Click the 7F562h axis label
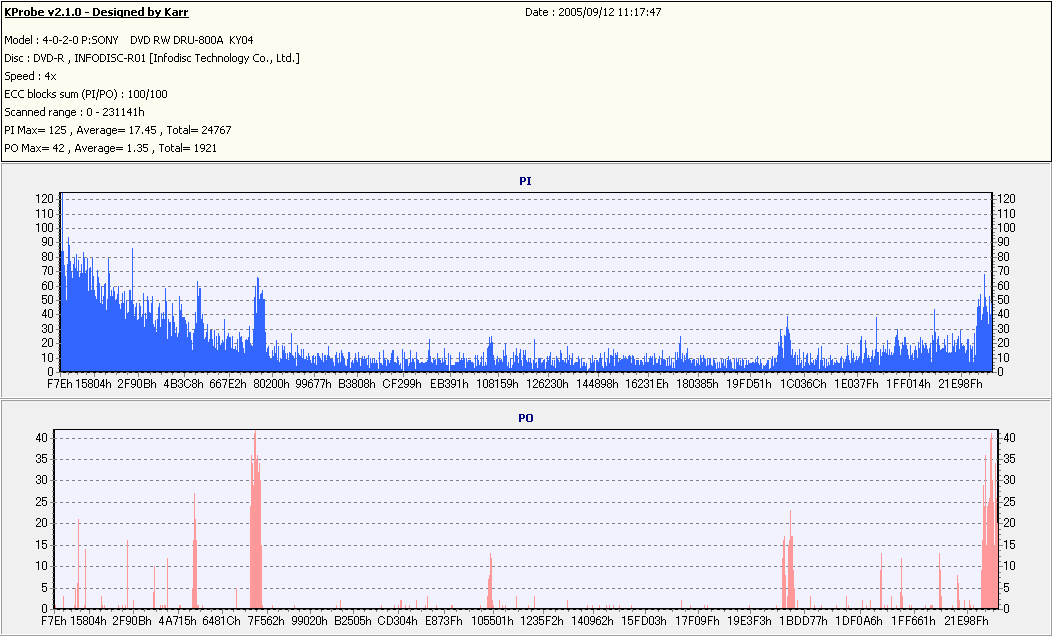 [266, 621]
